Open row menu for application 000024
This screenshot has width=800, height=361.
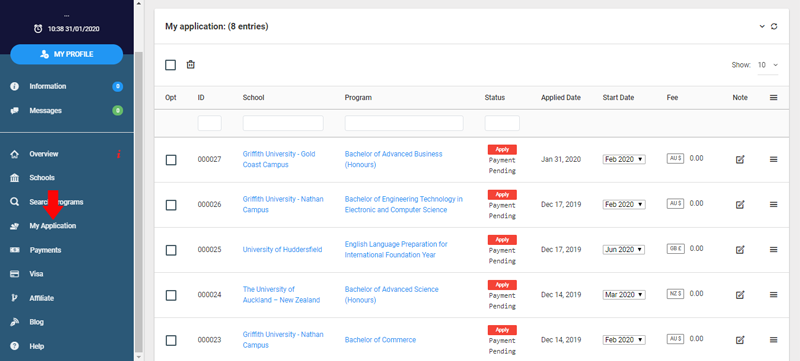click(x=773, y=295)
